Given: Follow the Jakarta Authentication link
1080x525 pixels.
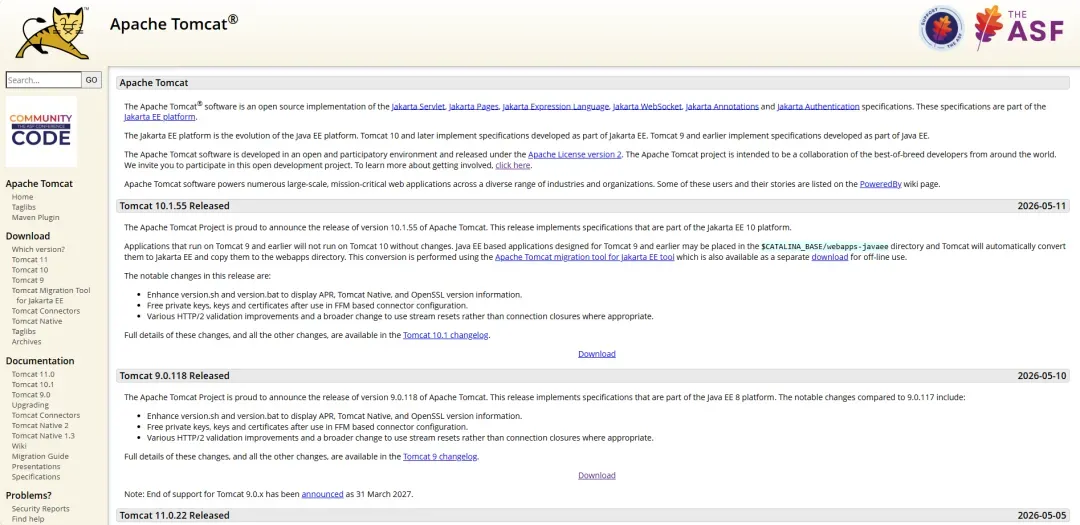Looking at the screenshot, I should 818,107.
